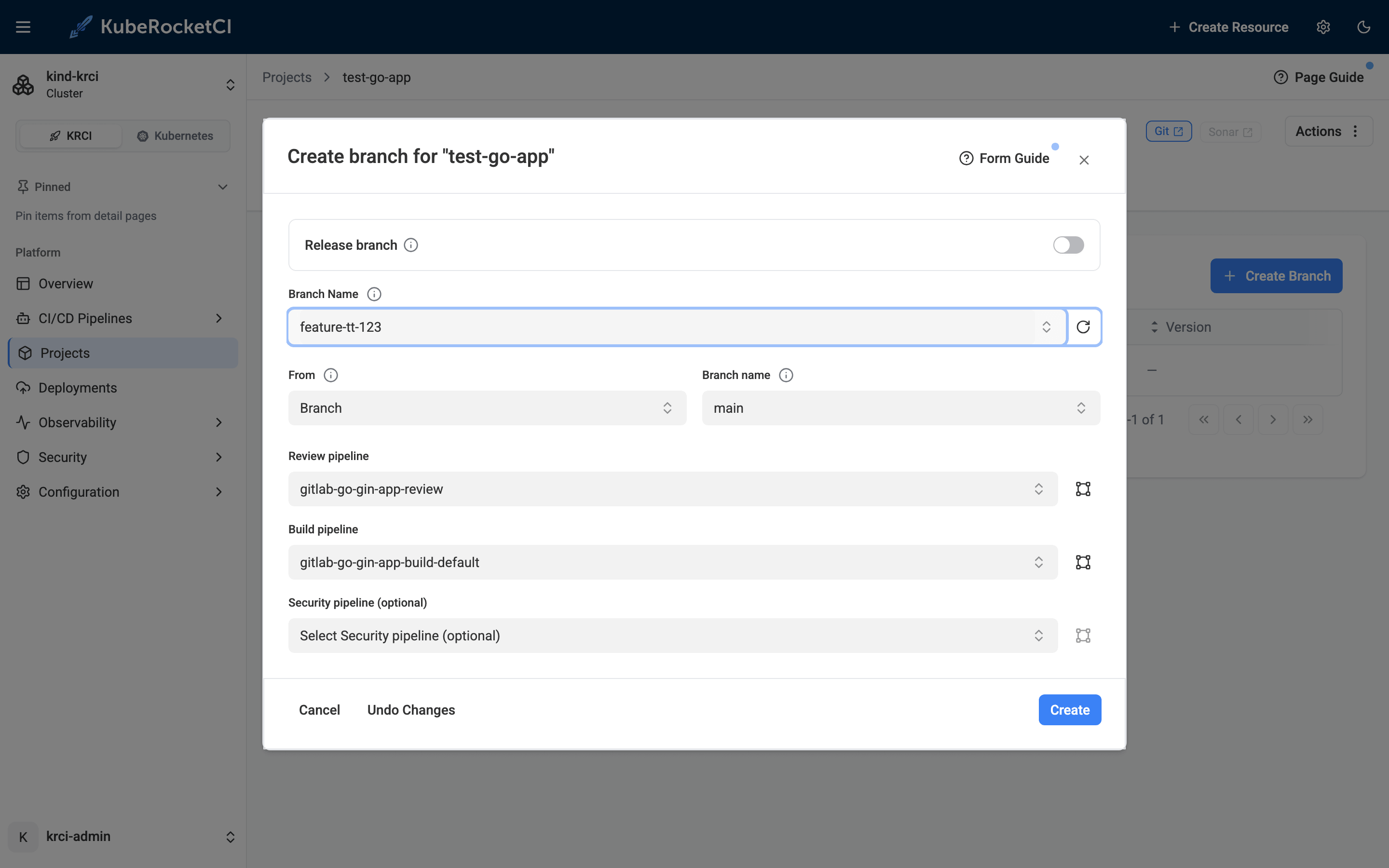Viewport: 1389px width, 868px height.
Task: Open settings gear in top bar
Action: pos(1323,27)
